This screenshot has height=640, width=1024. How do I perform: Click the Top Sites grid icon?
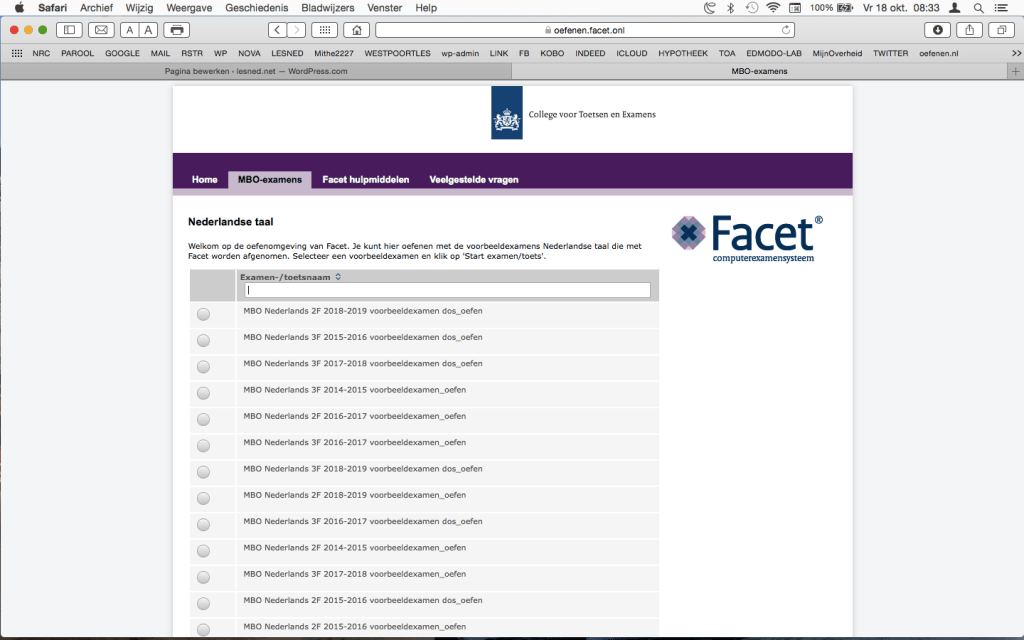click(323, 29)
